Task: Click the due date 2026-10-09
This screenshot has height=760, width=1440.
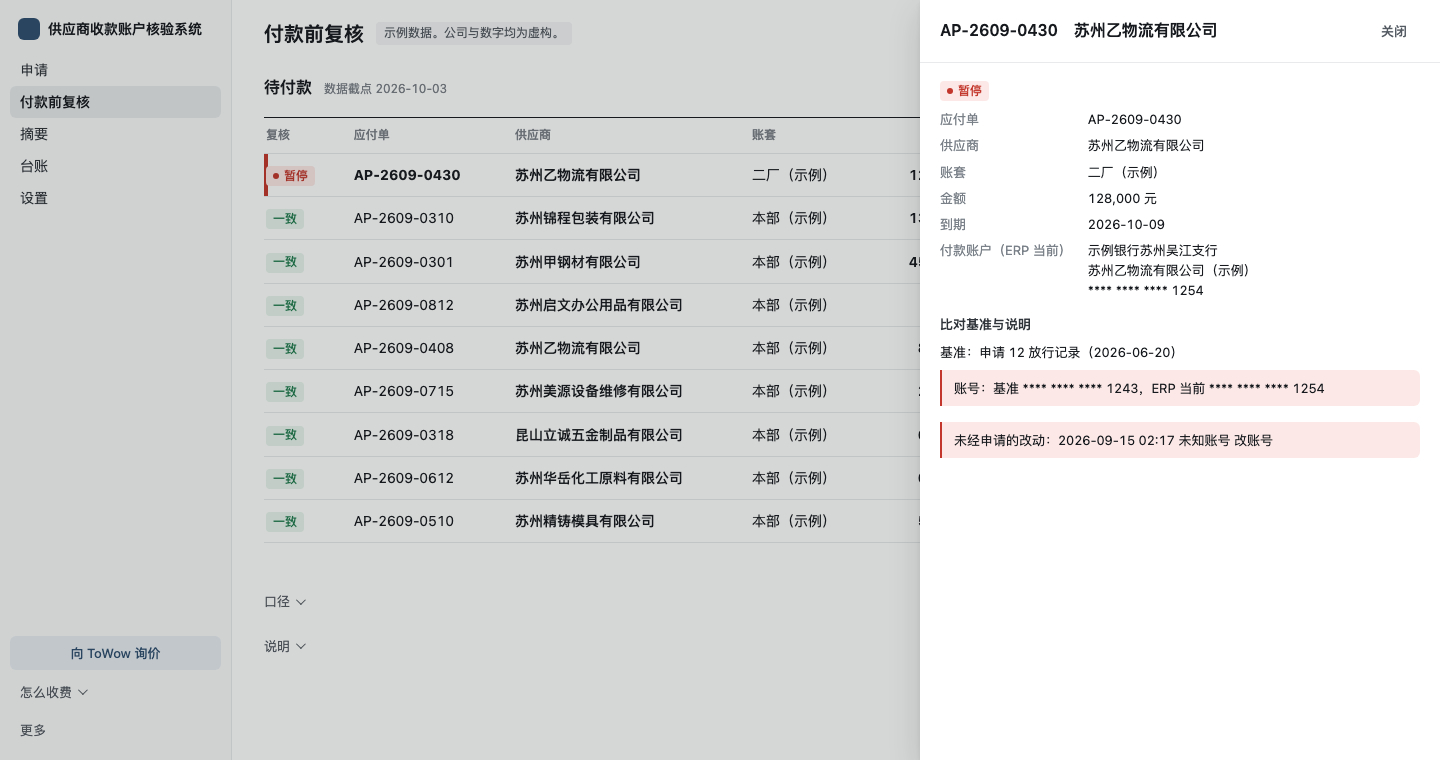Action: click(1126, 224)
